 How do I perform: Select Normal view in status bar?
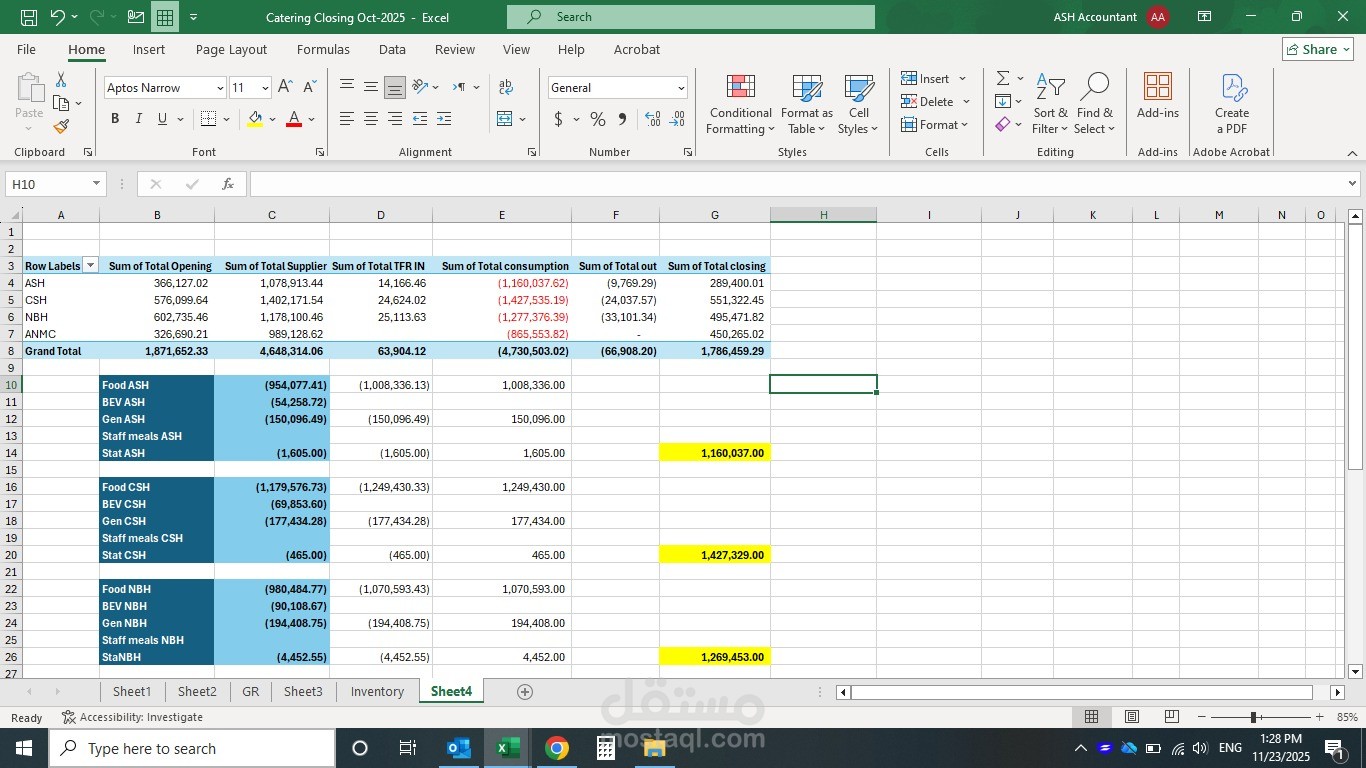tap(1091, 717)
